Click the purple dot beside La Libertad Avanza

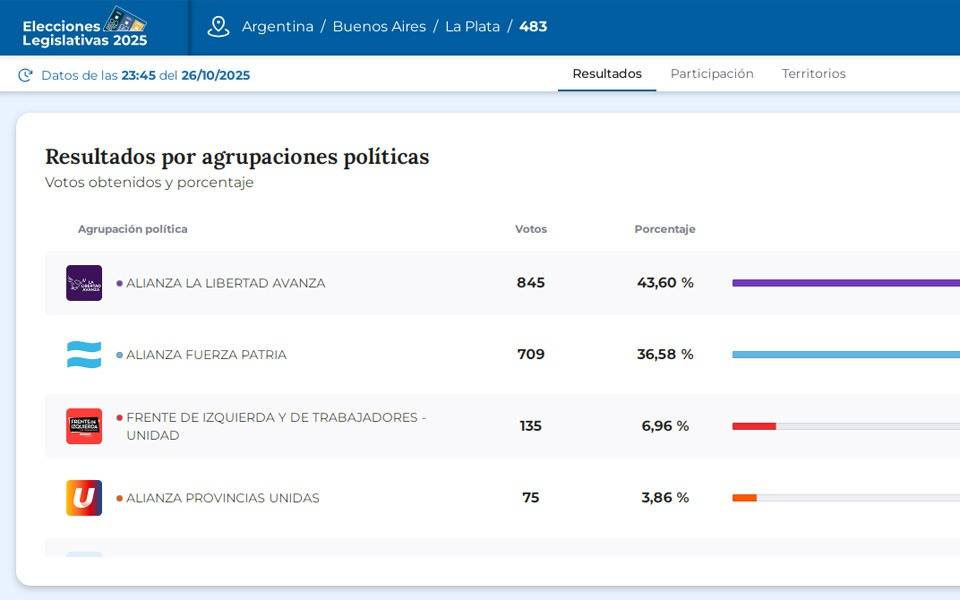click(119, 283)
